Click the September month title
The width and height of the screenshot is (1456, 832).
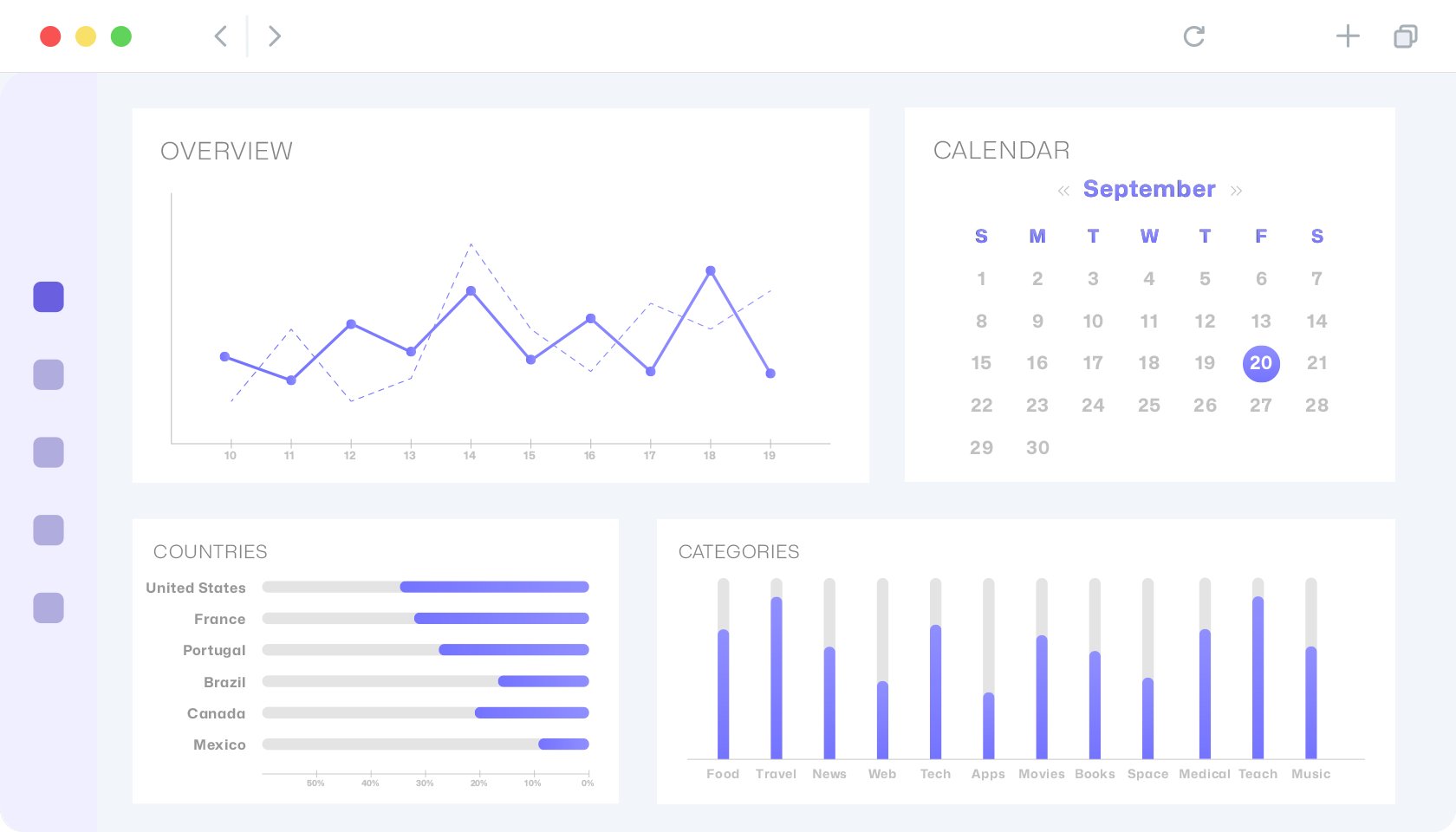click(x=1149, y=189)
